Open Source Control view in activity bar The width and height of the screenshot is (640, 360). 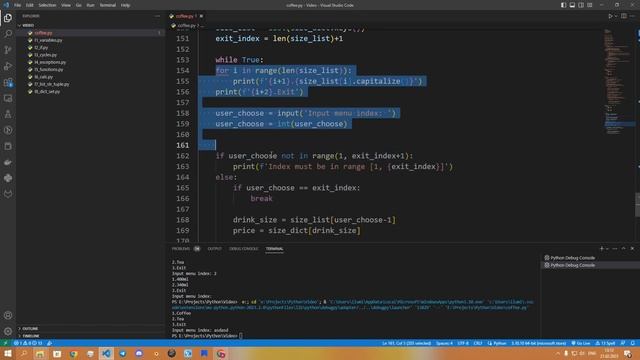8,50
